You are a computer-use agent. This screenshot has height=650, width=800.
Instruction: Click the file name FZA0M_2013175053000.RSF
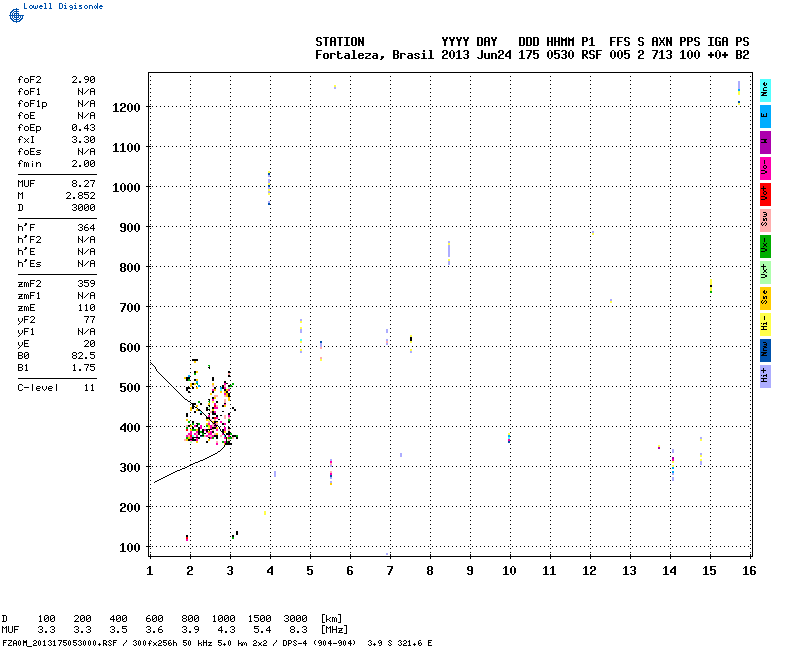(60, 643)
